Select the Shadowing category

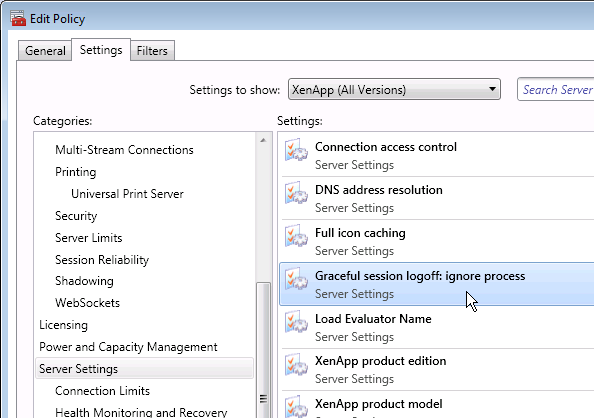coord(84,281)
